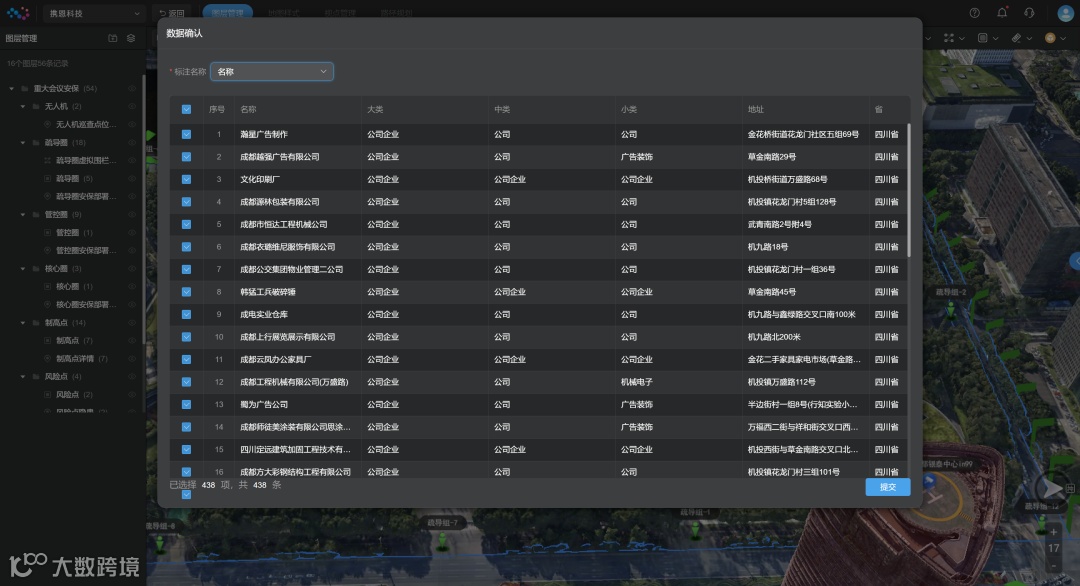Open the 携恩科技 organization dropdown
The width and height of the screenshot is (1080, 586).
point(94,13)
